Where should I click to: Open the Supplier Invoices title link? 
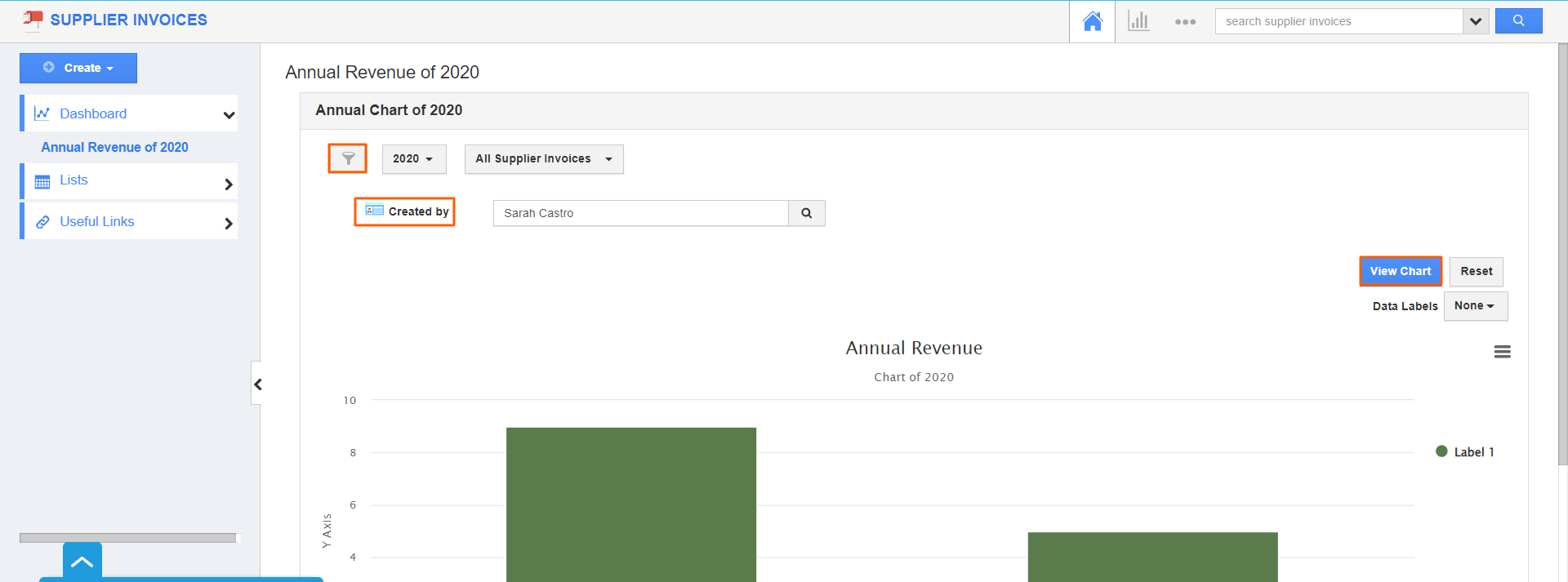pyautogui.click(x=129, y=20)
